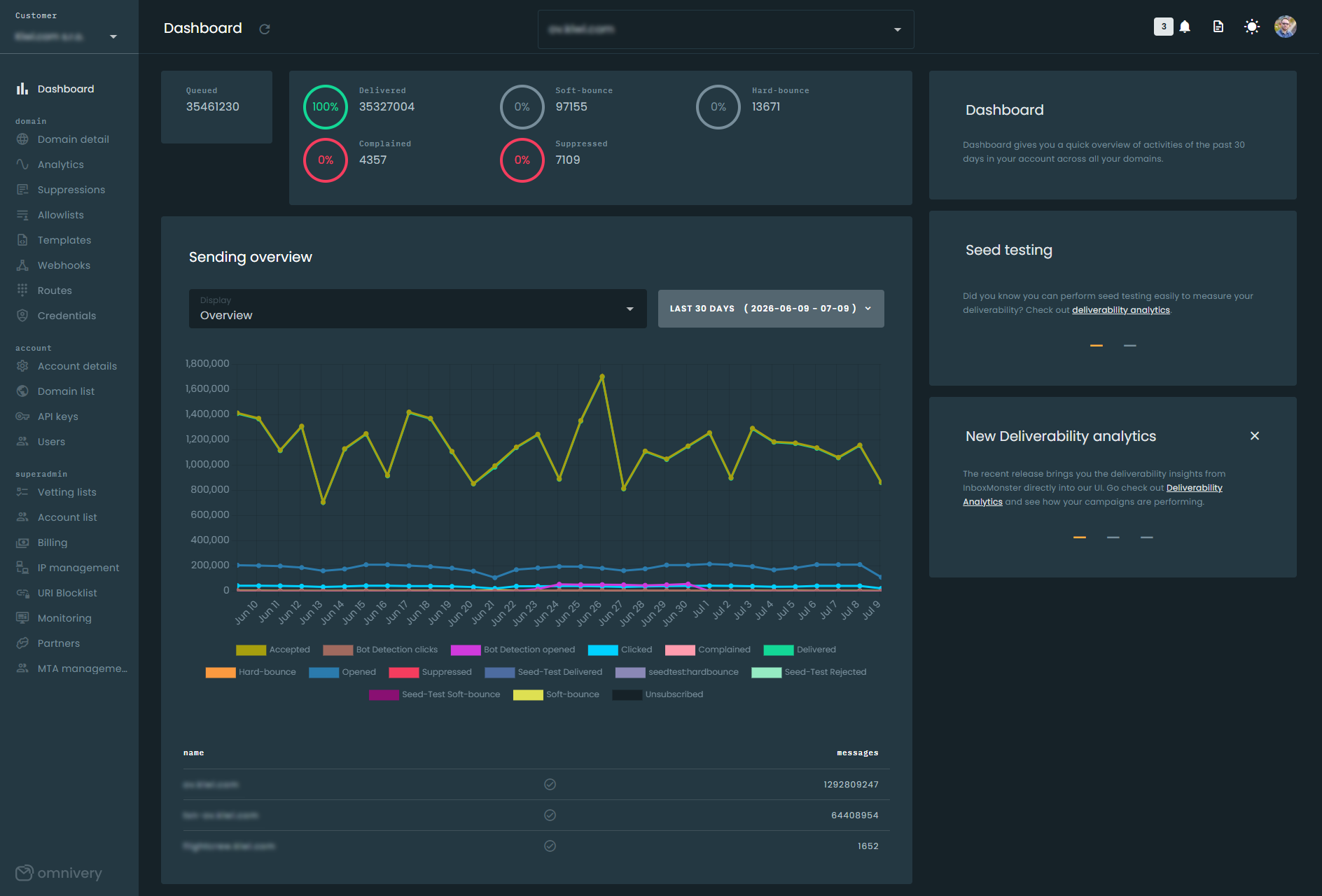The image size is (1322, 896).
Task: Open Webhooks in the sidebar
Action: pyautogui.click(x=64, y=265)
